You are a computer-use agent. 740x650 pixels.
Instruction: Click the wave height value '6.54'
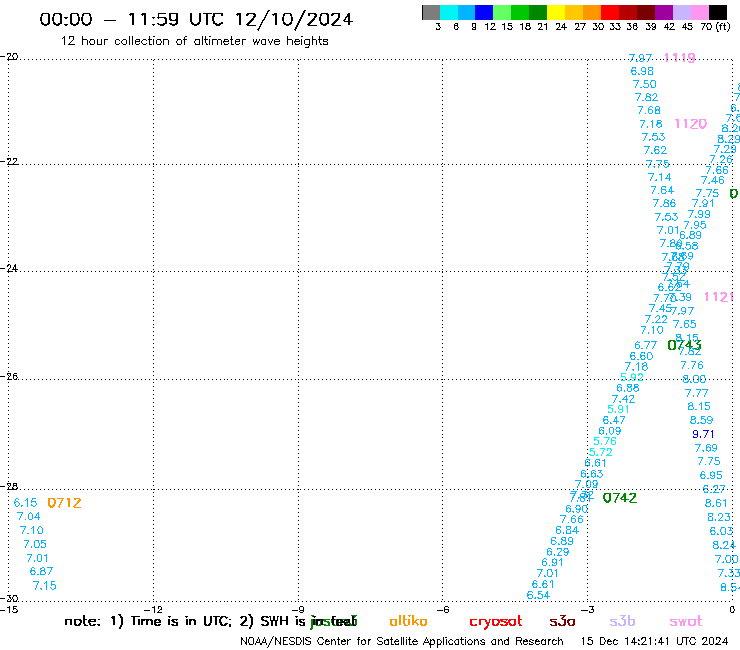[538, 595]
